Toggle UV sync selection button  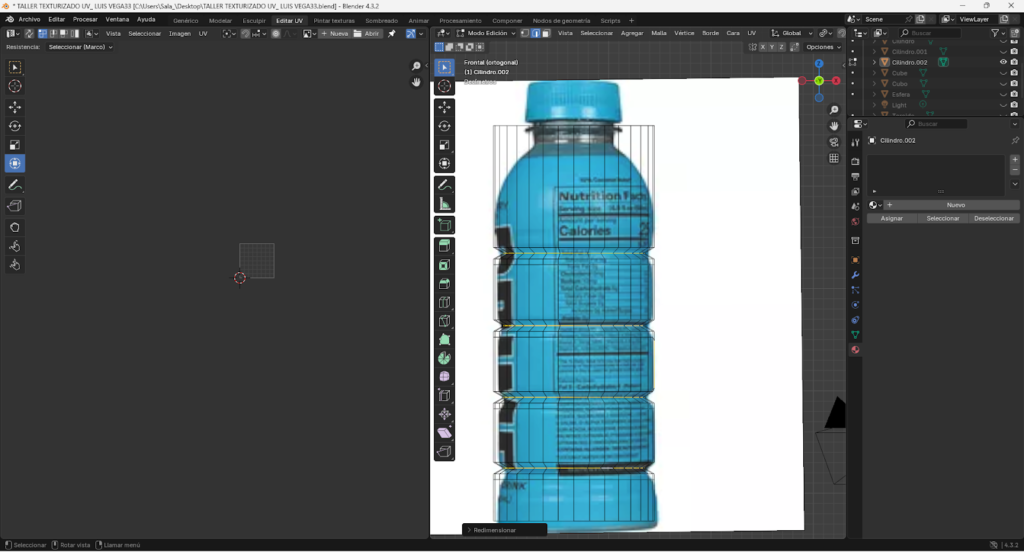click(x=29, y=33)
